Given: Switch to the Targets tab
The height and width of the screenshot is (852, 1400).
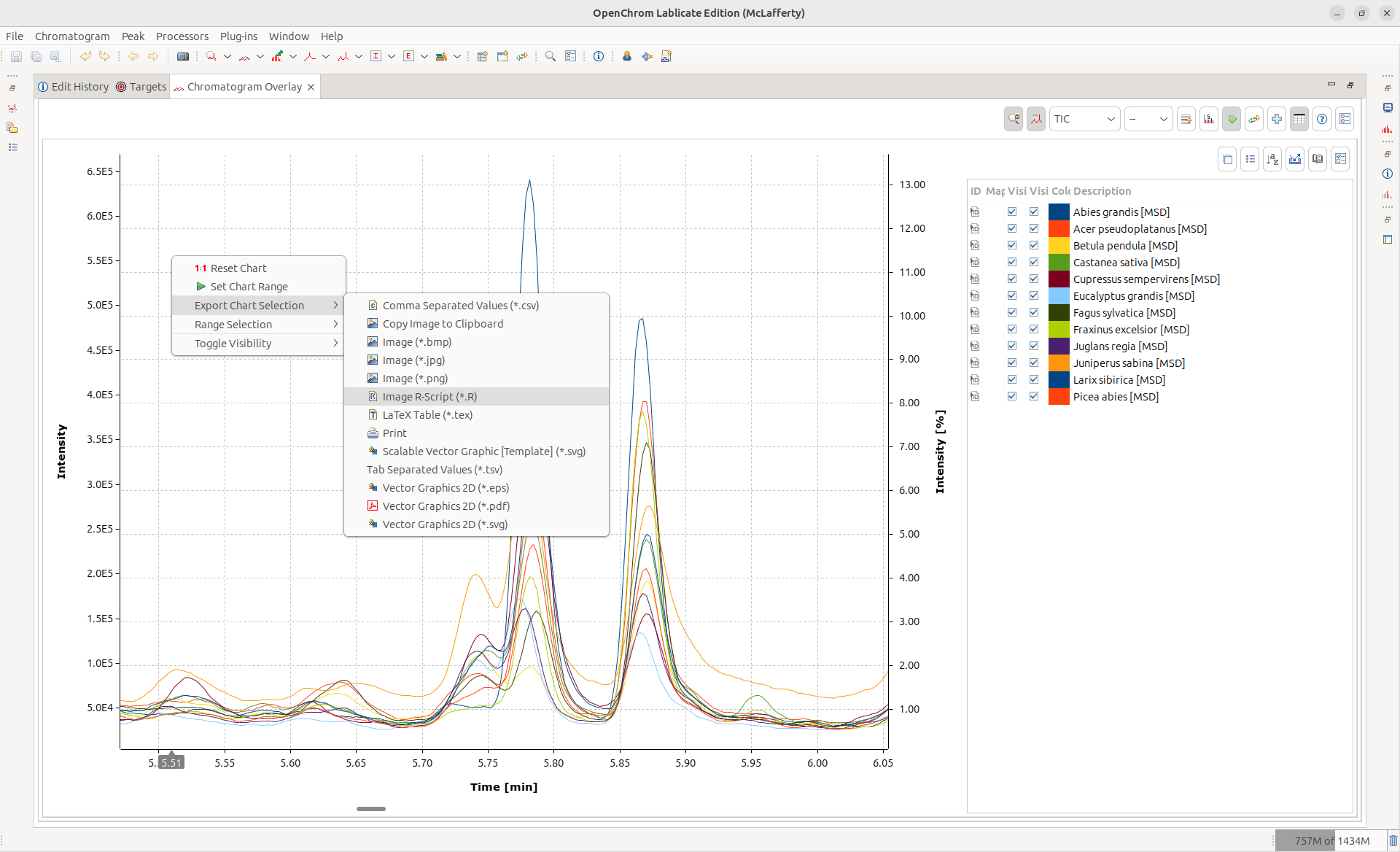Looking at the screenshot, I should click(x=141, y=87).
